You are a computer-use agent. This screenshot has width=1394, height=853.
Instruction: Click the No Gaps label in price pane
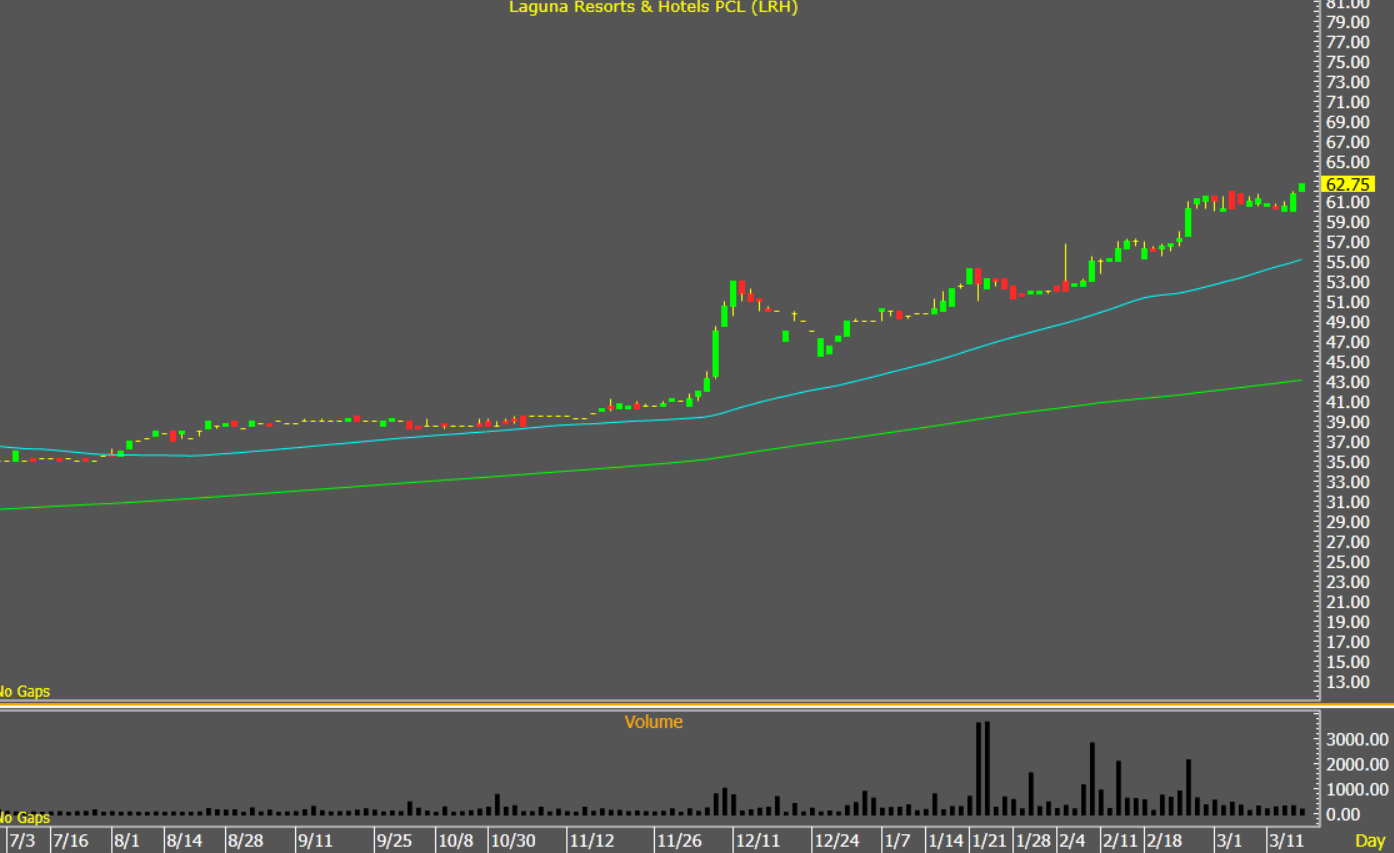click(24, 691)
